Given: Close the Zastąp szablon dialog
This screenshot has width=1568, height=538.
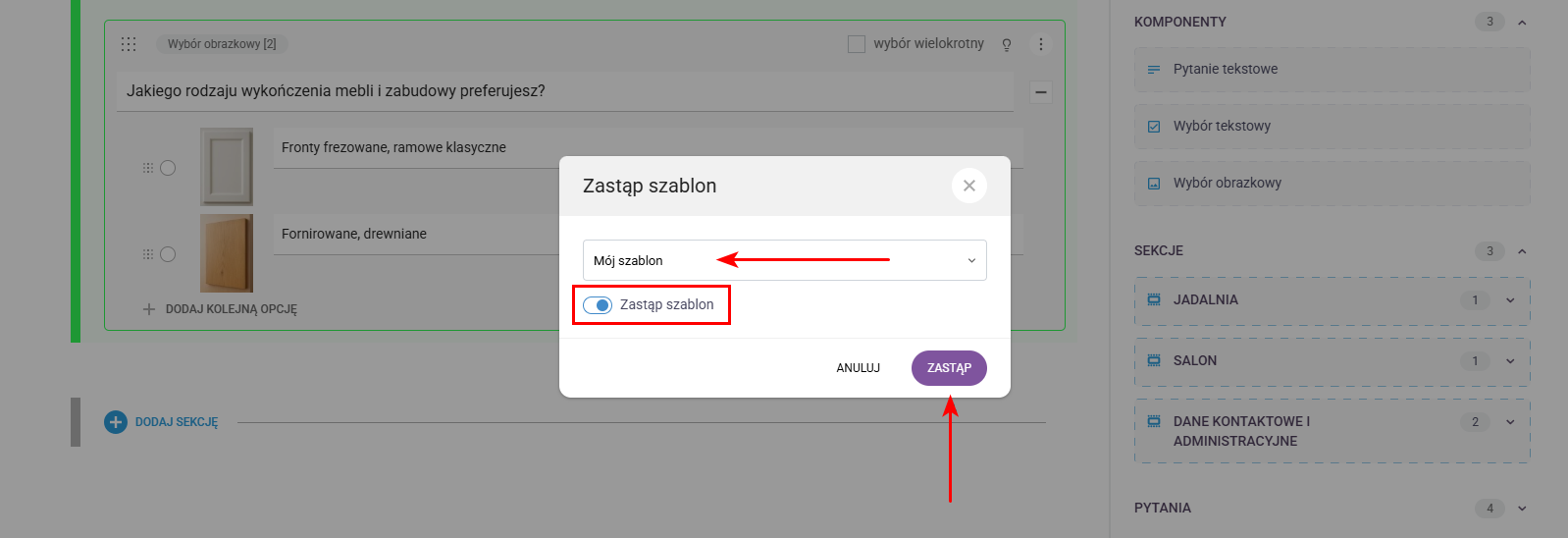Looking at the screenshot, I should [968, 186].
